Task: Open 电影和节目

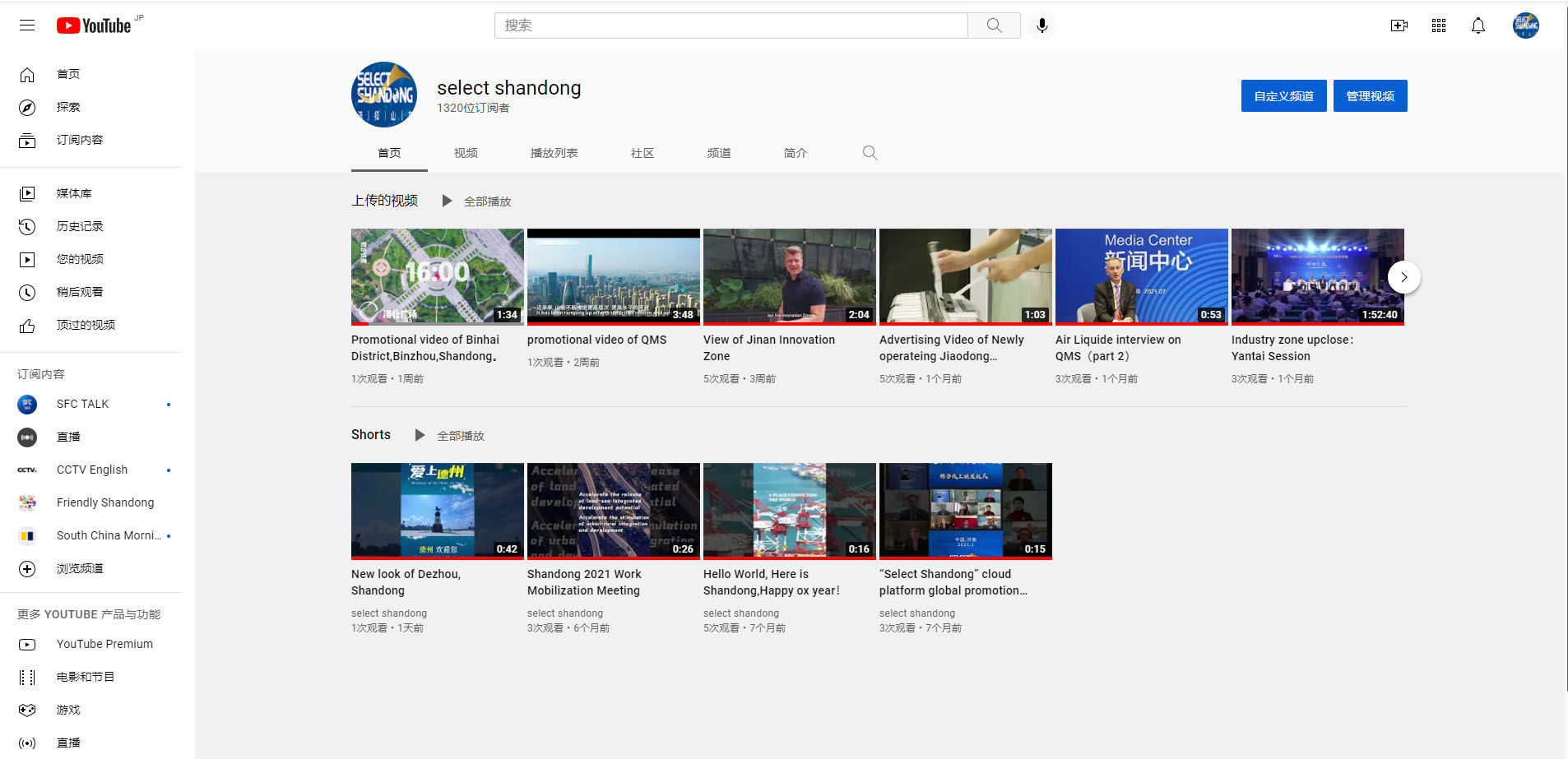Action: point(91,677)
